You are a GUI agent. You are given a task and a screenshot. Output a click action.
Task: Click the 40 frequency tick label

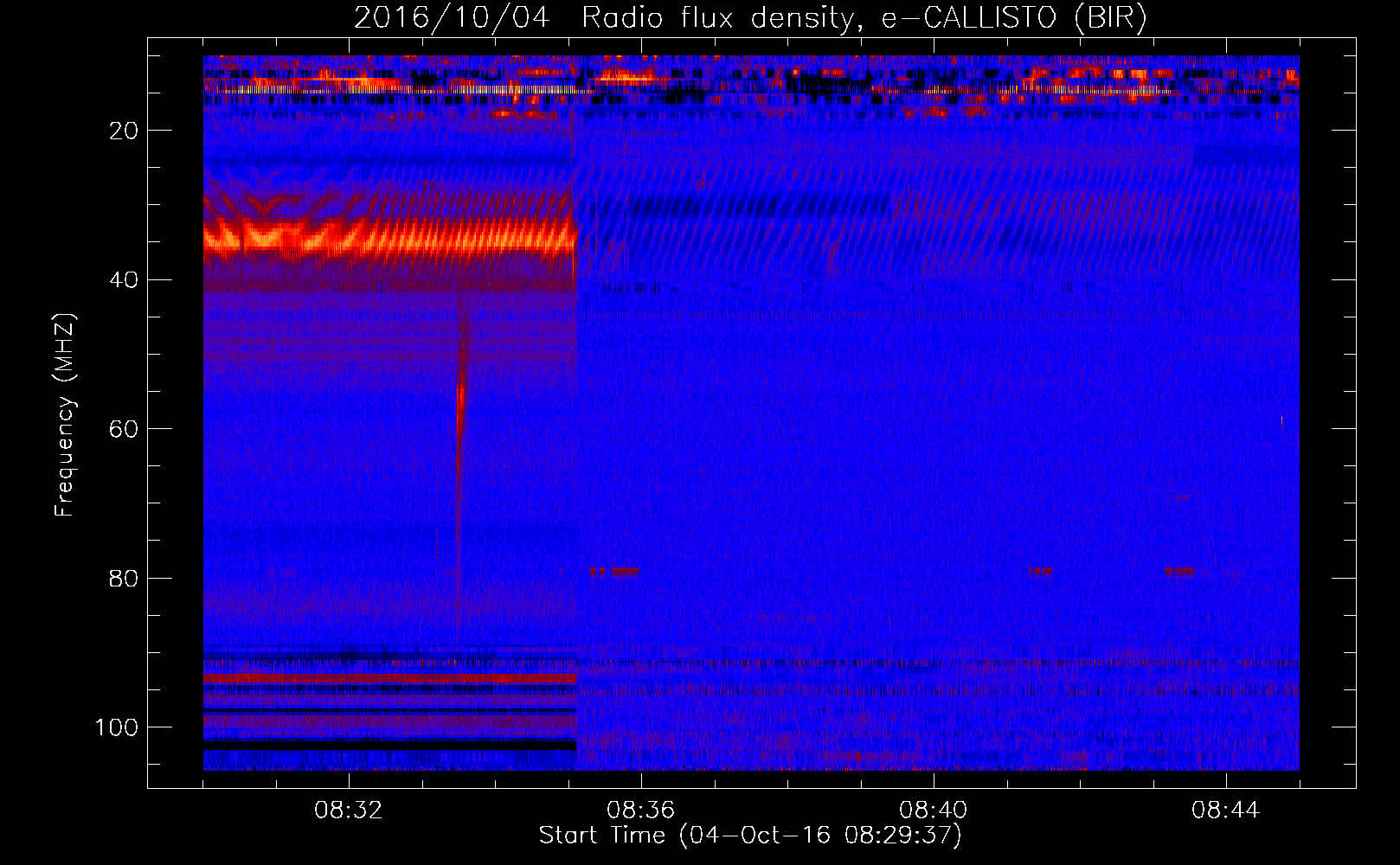[124, 280]
